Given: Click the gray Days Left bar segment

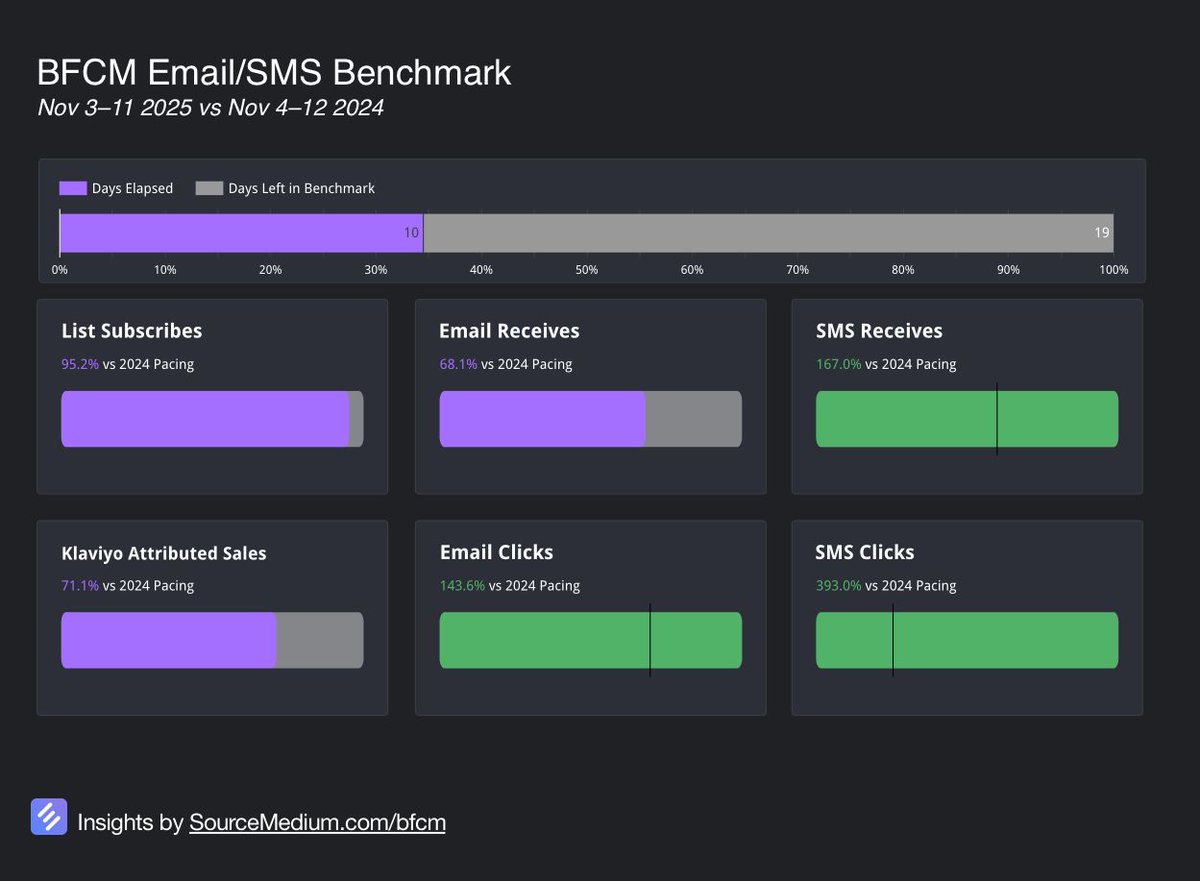Looking at the screenshot, I should pyautogui.click(x=769, y=232).
